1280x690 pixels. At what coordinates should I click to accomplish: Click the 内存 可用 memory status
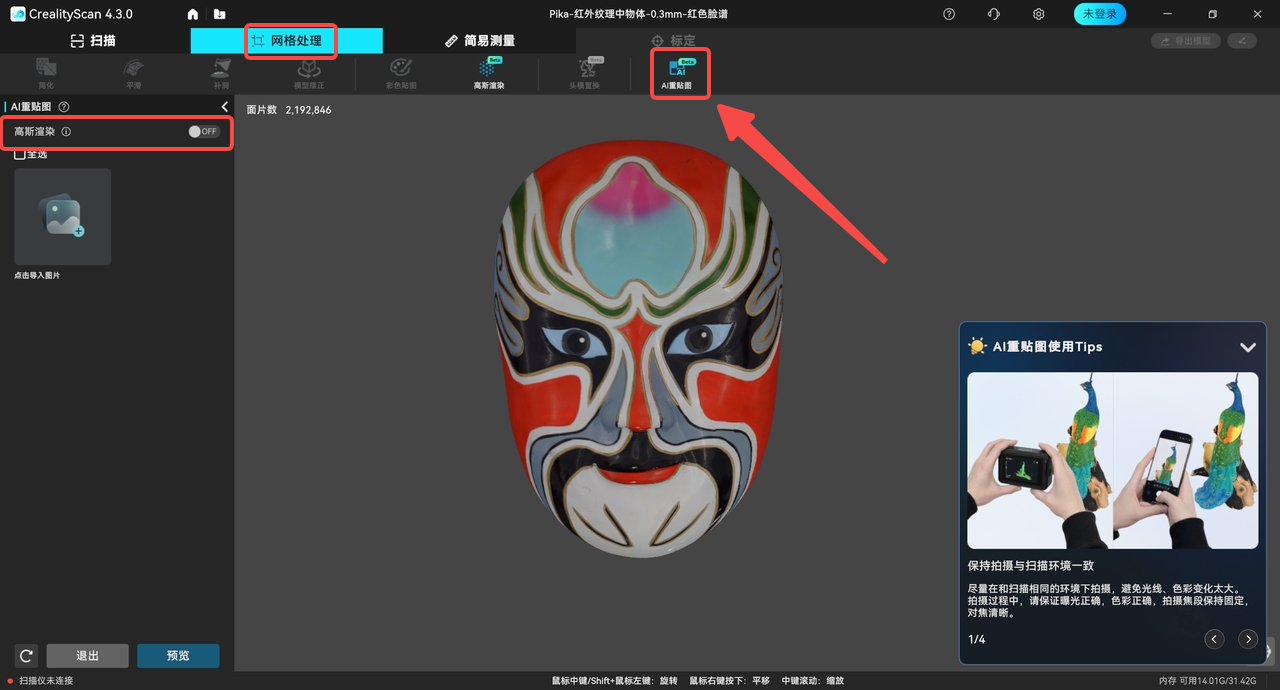[1208, 681]
